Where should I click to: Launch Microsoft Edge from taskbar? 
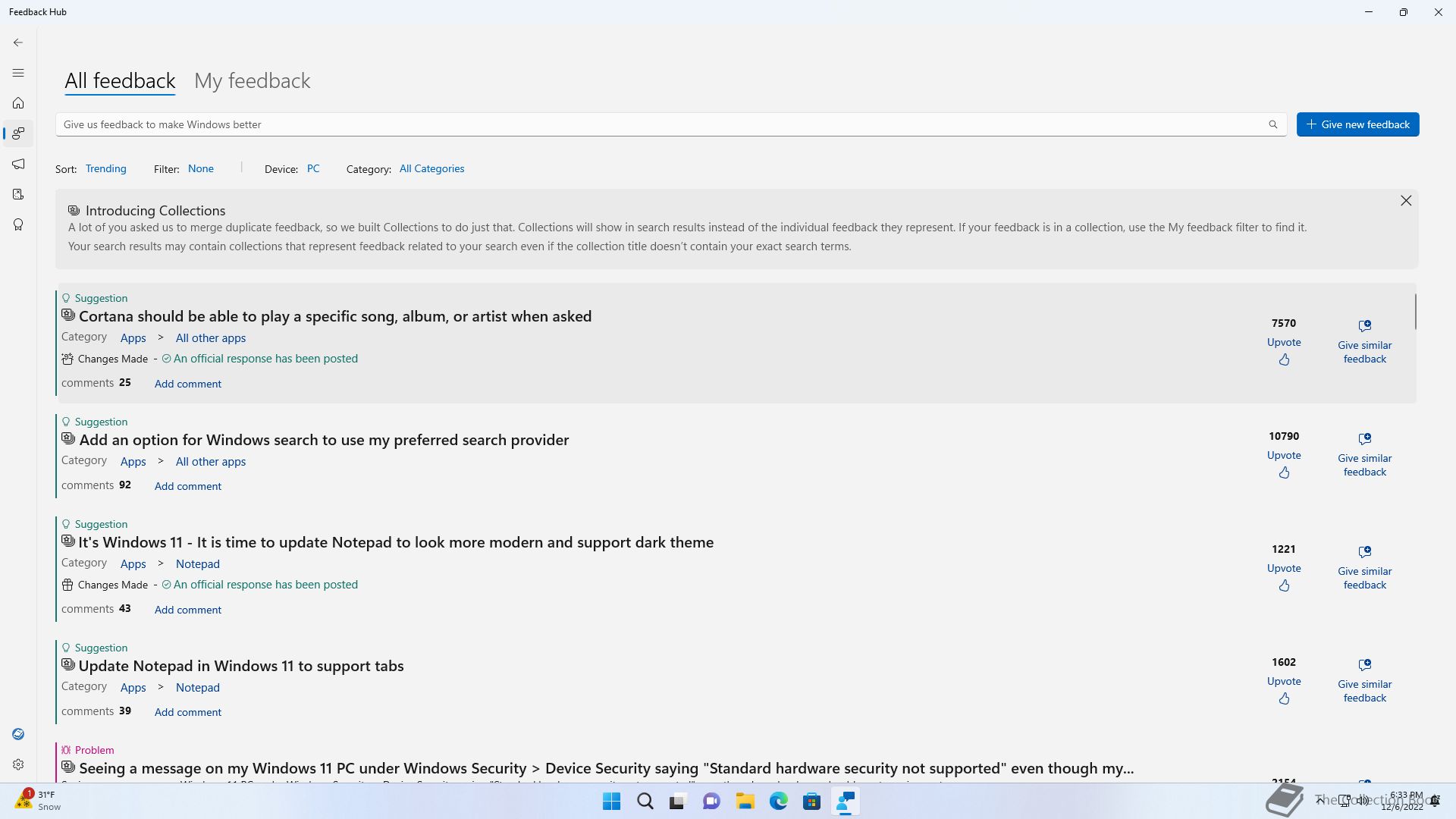pos(778,802)
